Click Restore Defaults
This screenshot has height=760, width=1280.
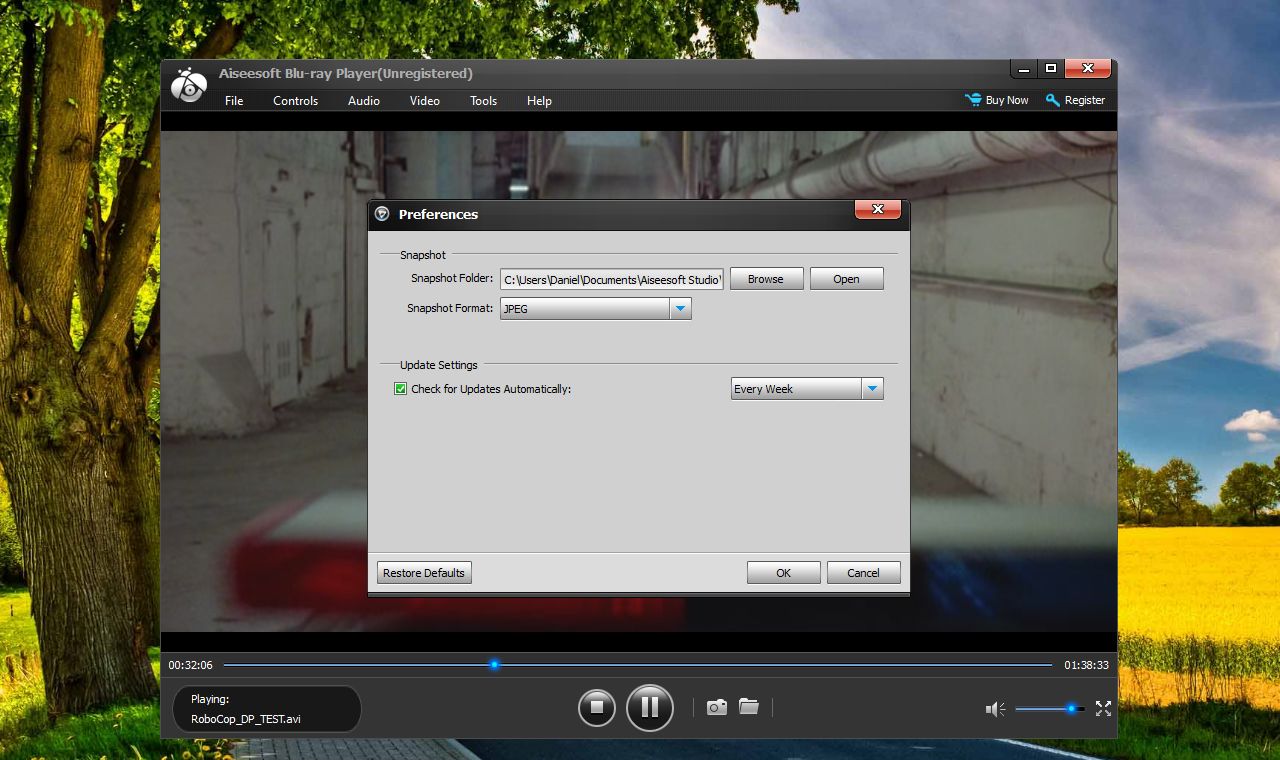(424, 573)
